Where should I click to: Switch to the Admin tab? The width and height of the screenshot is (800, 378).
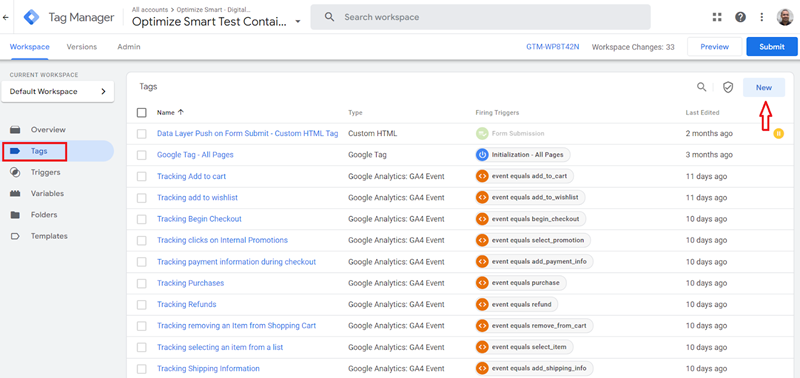(129, 46)
